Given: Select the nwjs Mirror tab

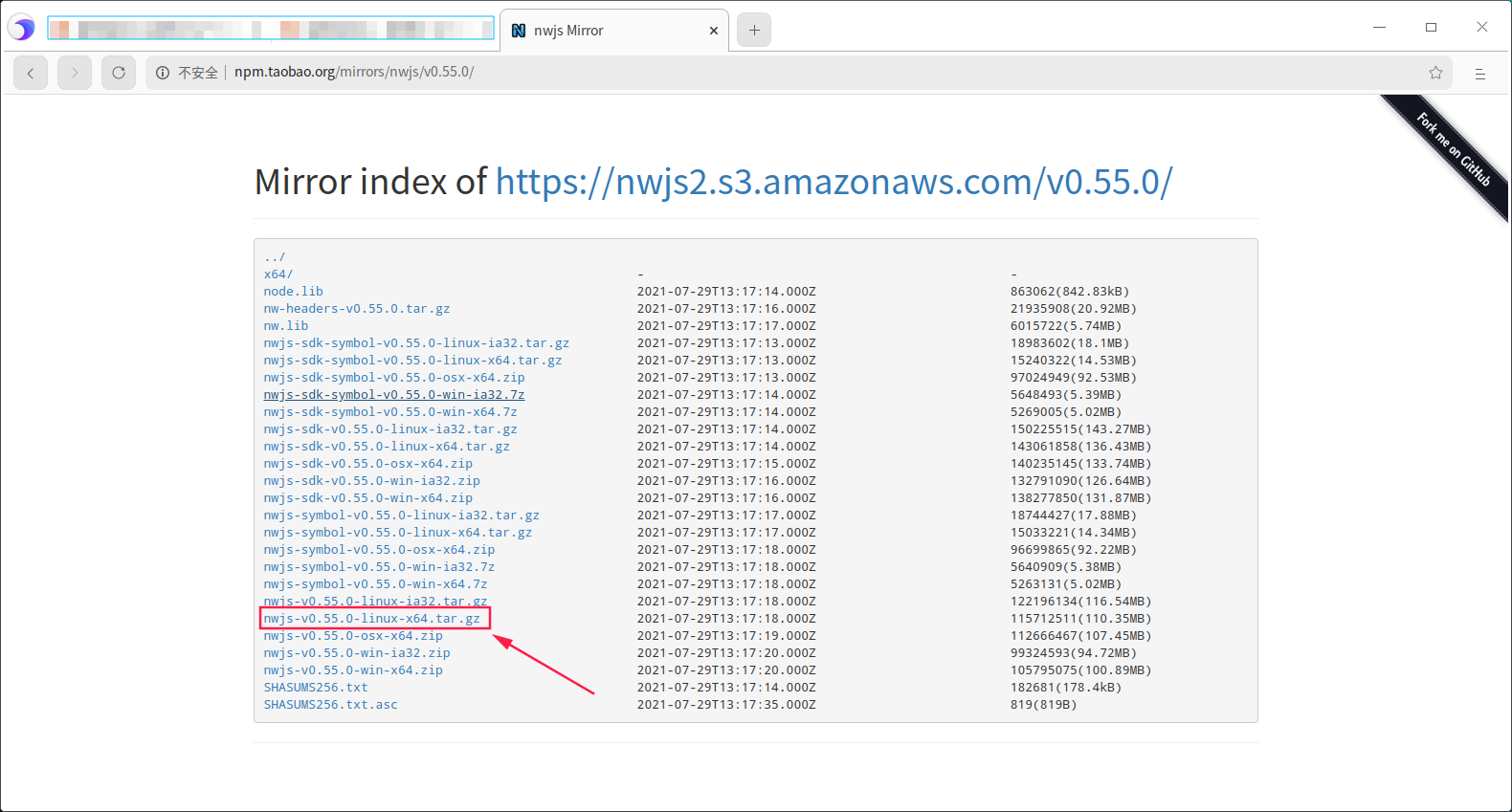Looking at the screenshot, I should tap(614, 31).
